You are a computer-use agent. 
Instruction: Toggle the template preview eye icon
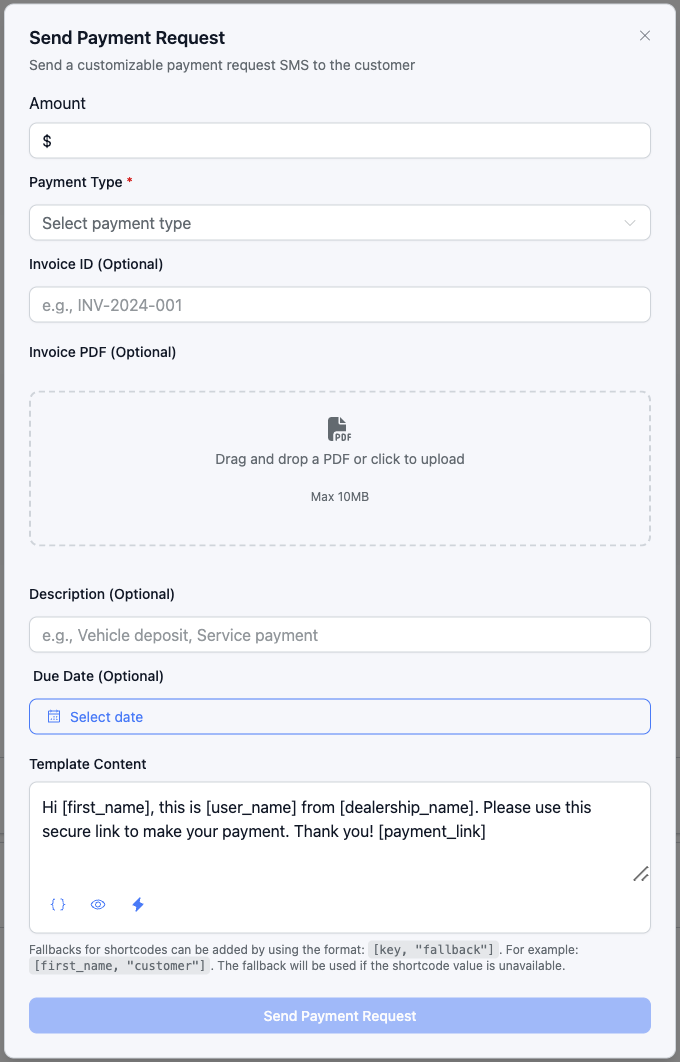pos(98,904)
